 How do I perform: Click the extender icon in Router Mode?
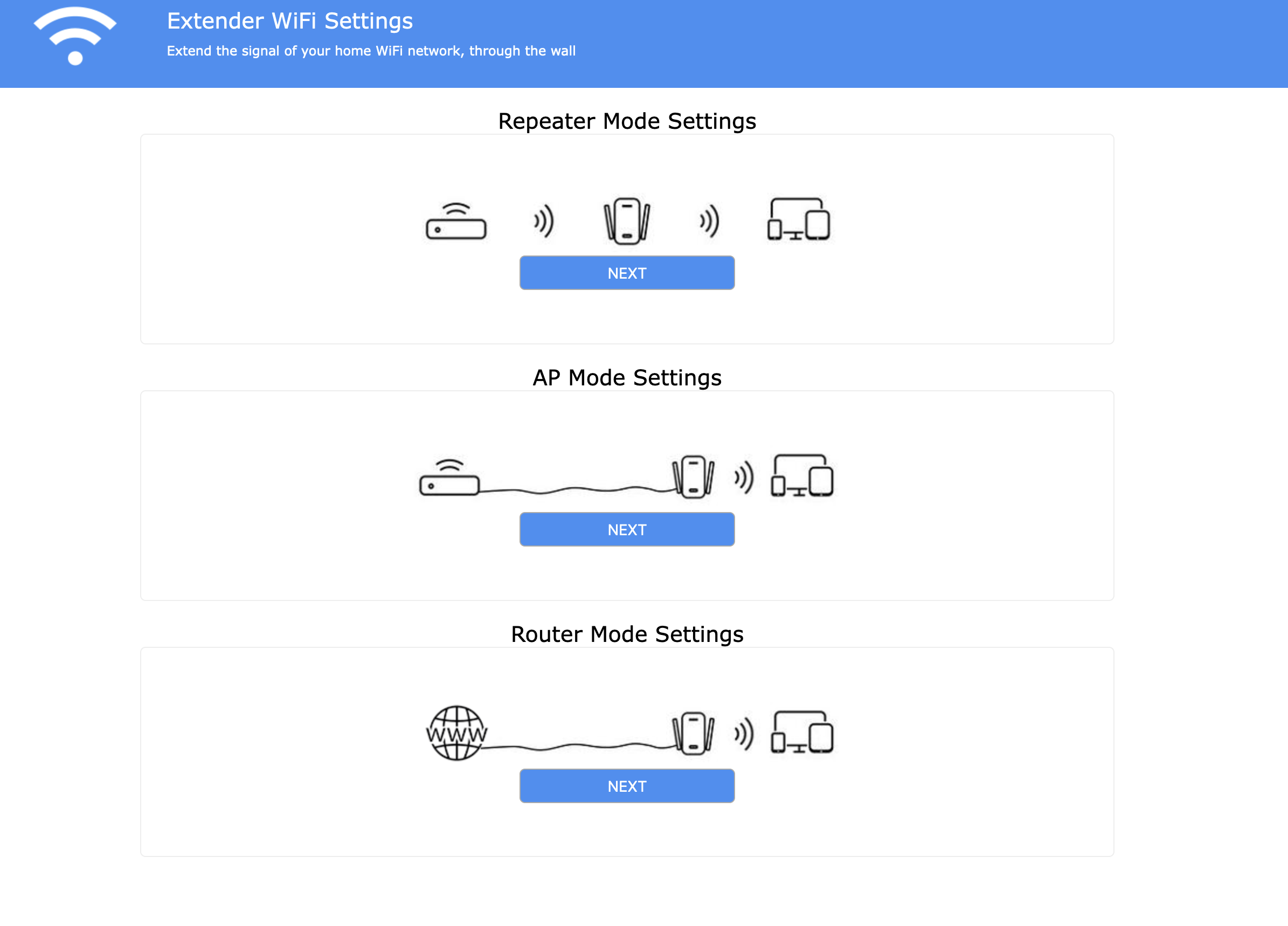pos(693,734)
